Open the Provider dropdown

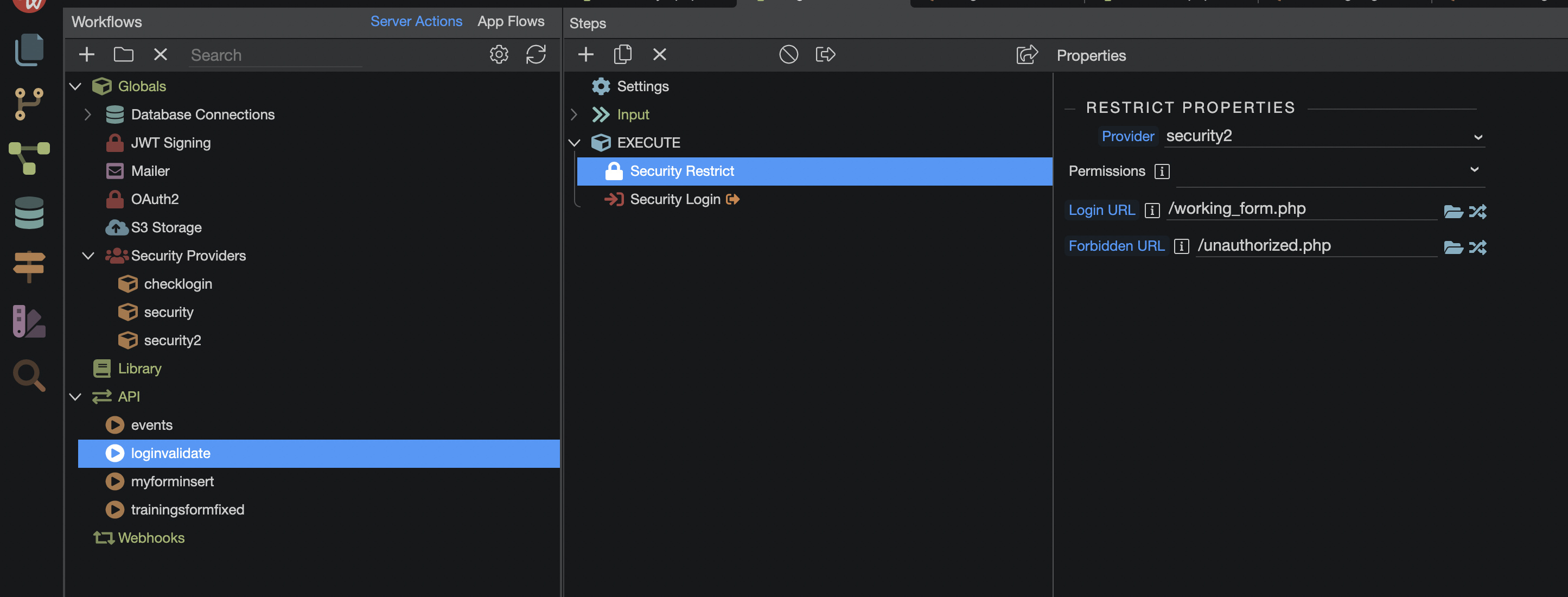point(1325,136)
